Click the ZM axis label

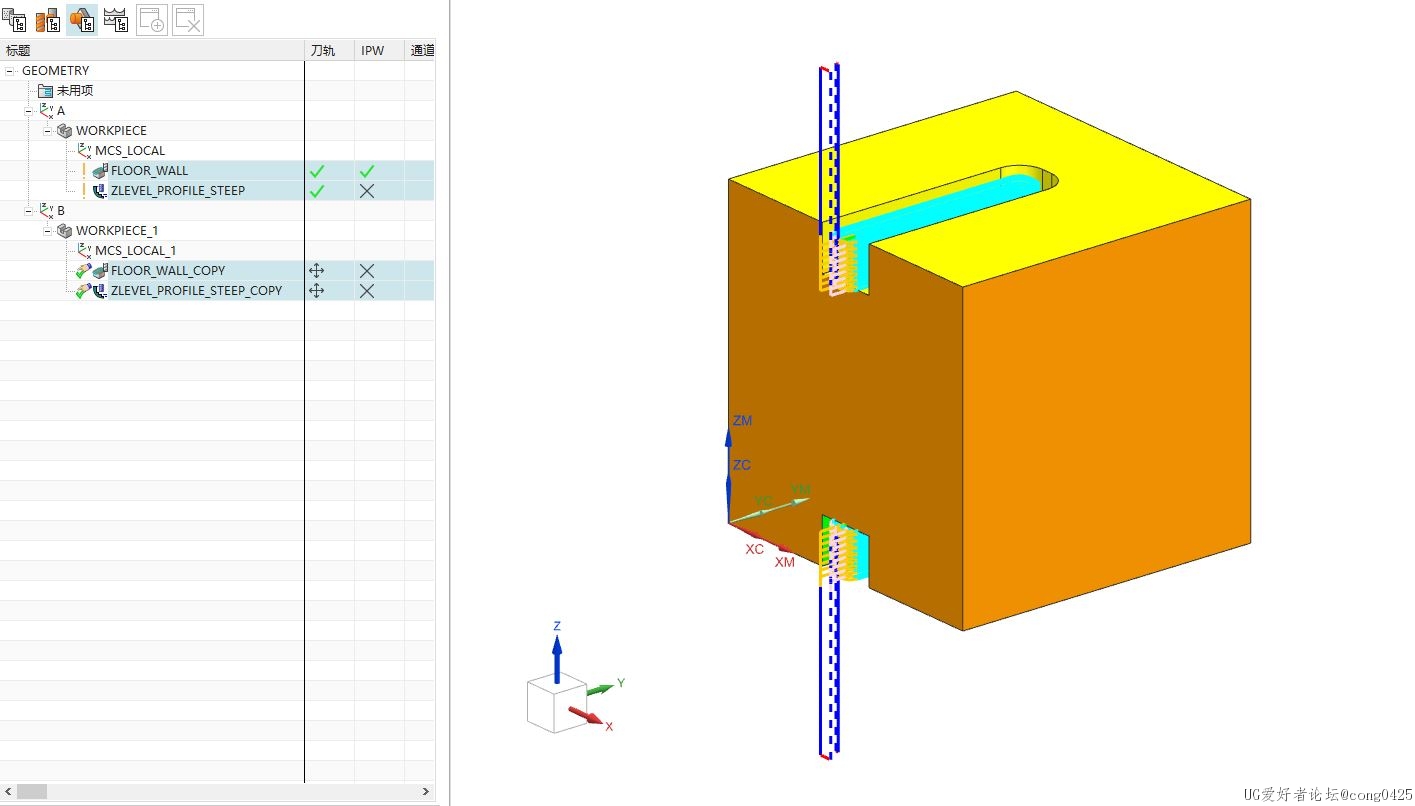[x=742, y=421]
